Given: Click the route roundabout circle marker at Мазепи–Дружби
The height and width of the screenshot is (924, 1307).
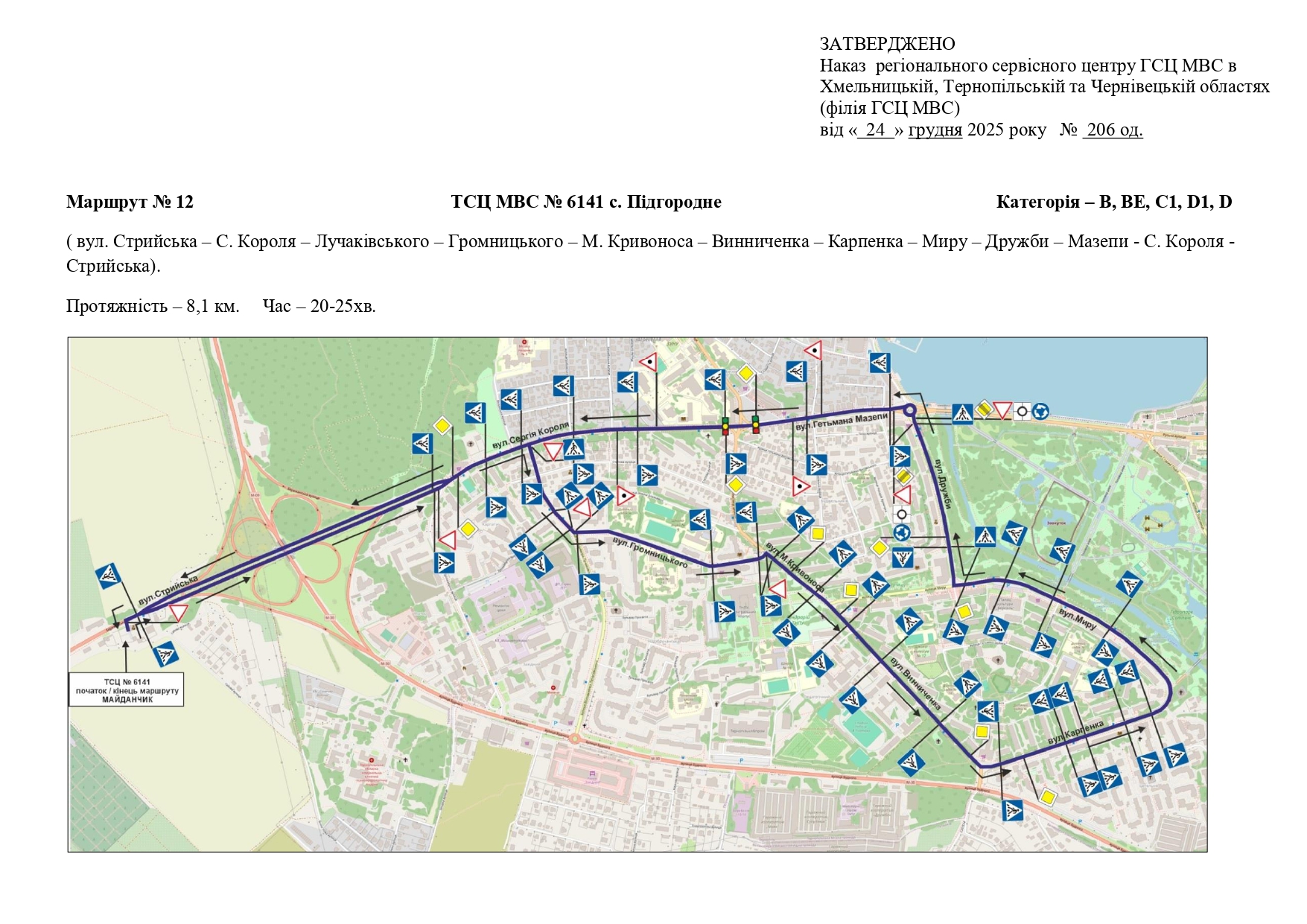Looking at the screenshot, I should [x=909, y=410].
